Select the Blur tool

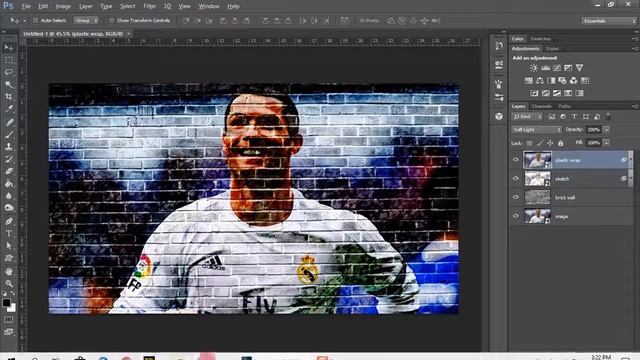coord(9,196)
